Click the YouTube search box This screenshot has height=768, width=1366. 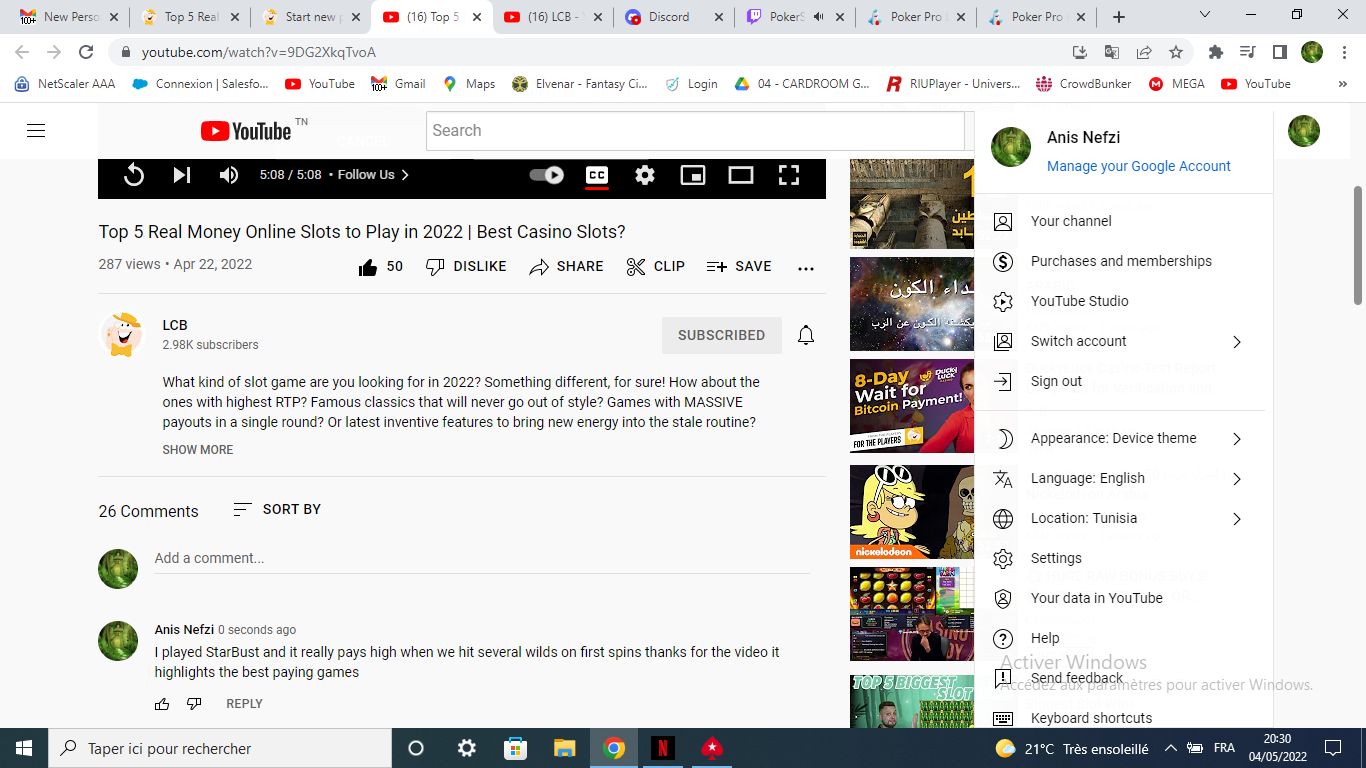[695, 131]
